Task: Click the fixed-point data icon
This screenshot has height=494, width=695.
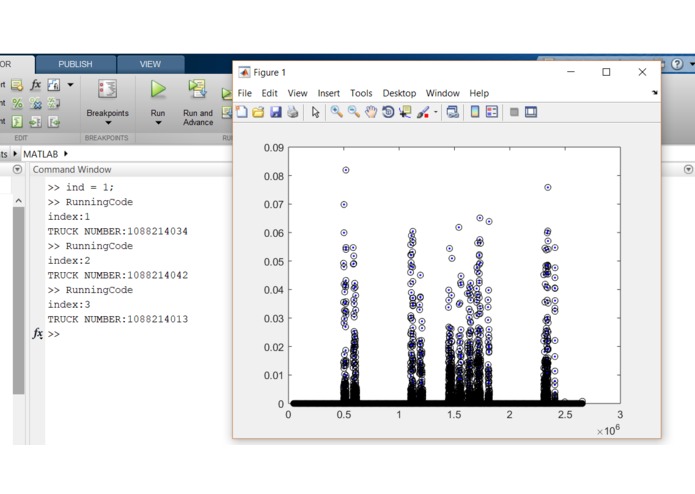Action: pyautogui.click(x=54, y=85)
